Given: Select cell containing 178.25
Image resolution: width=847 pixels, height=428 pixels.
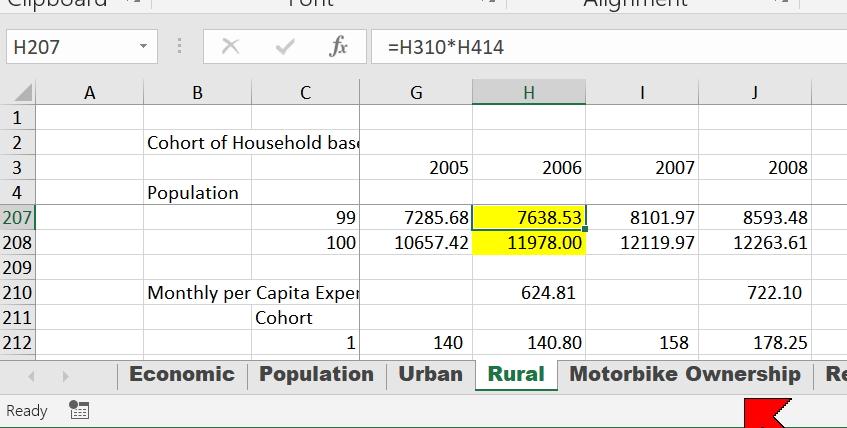Looking at the screenshot, I should [x=755, y=342].
